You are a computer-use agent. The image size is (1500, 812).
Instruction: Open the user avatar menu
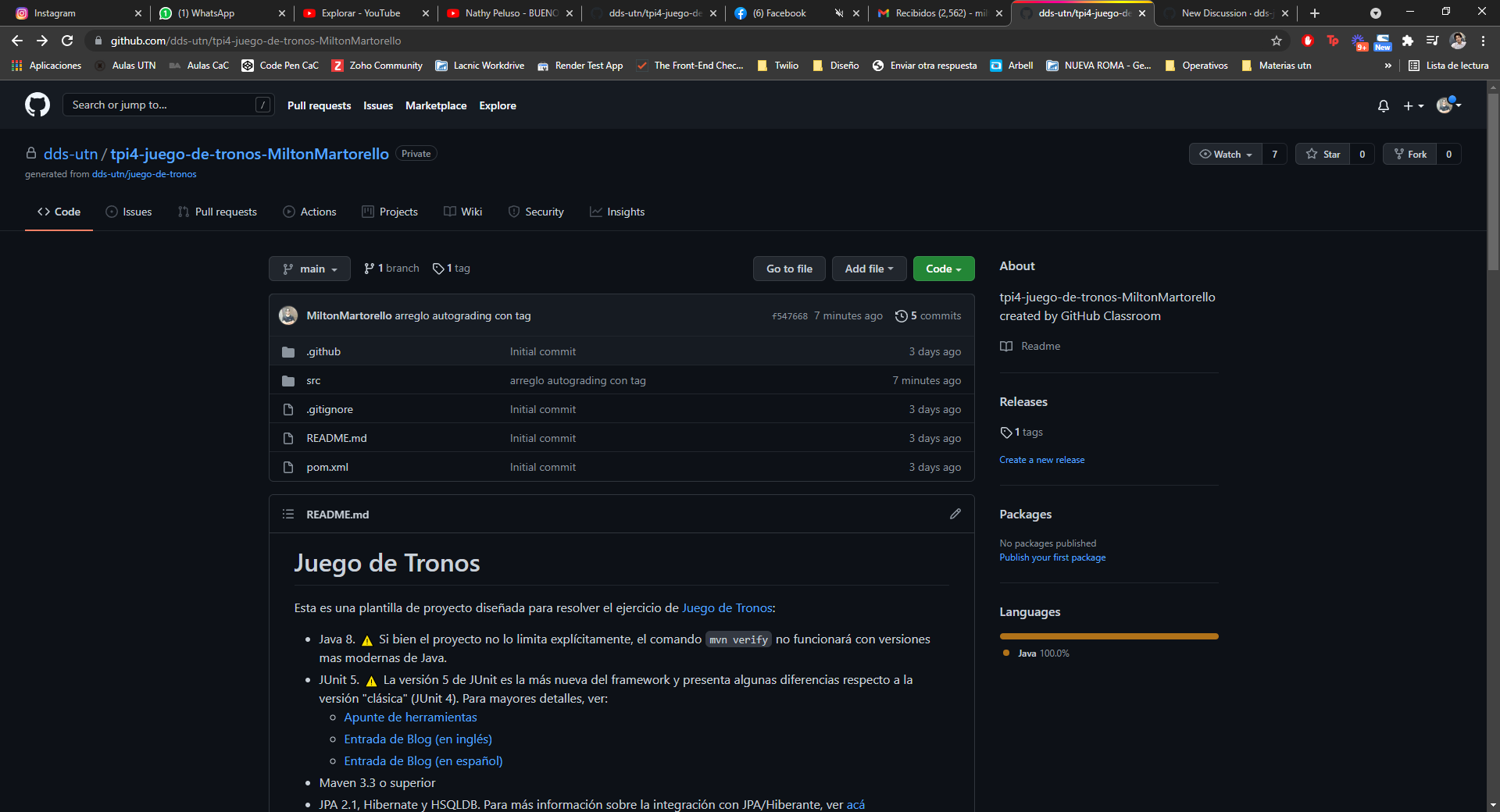click(1449, 105)
